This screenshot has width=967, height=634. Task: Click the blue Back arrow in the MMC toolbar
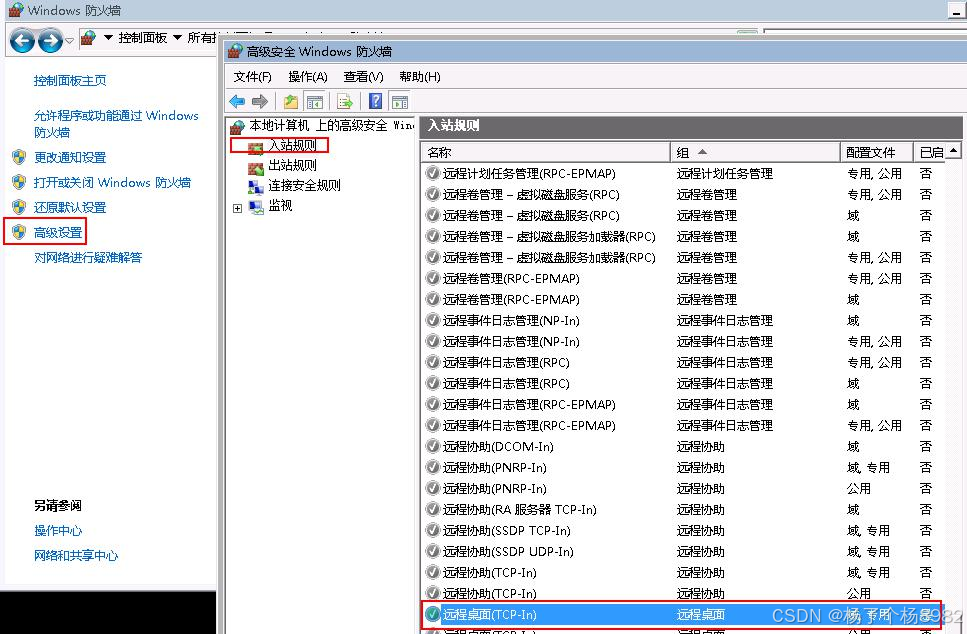(x=237, y=102)
